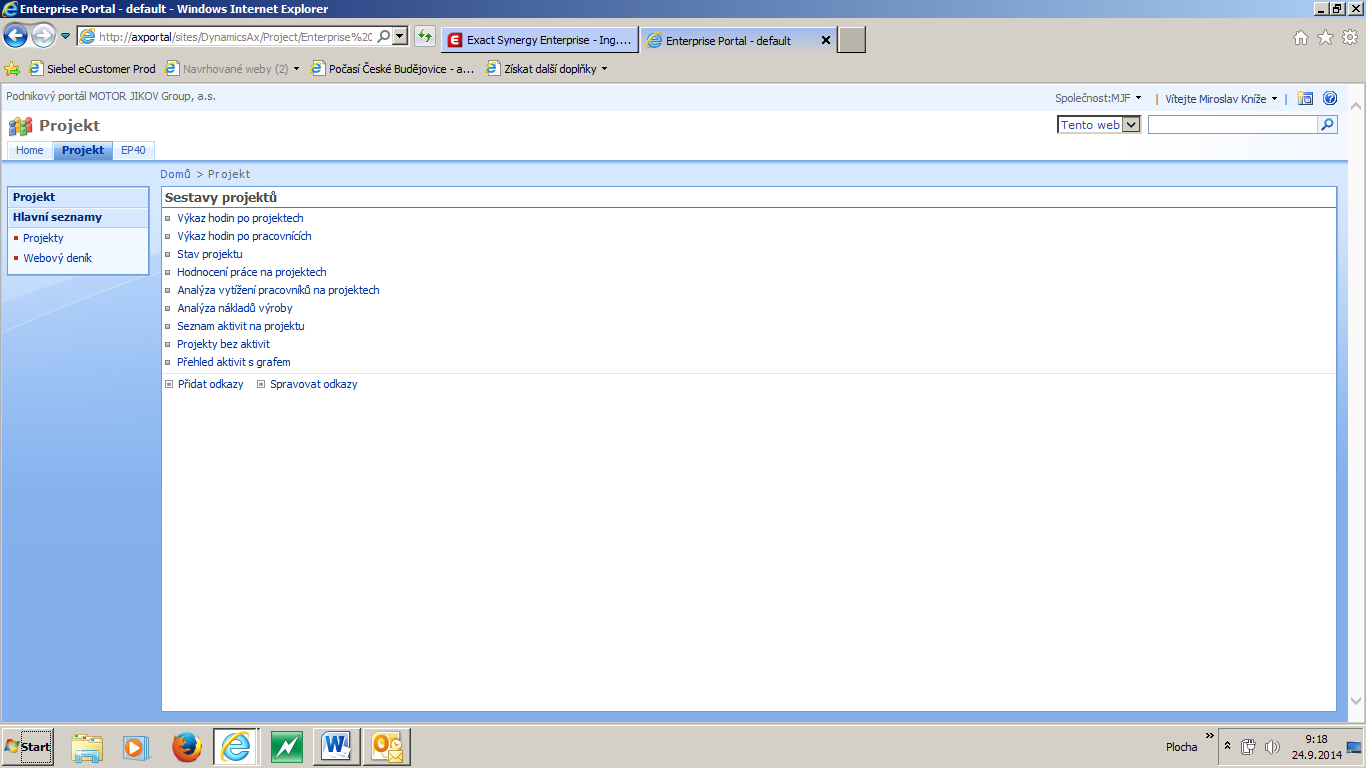Click the page scrollbar up arrow
Image resolution: width=1366 pixels, height=768 pixels.
point(1356,105)
